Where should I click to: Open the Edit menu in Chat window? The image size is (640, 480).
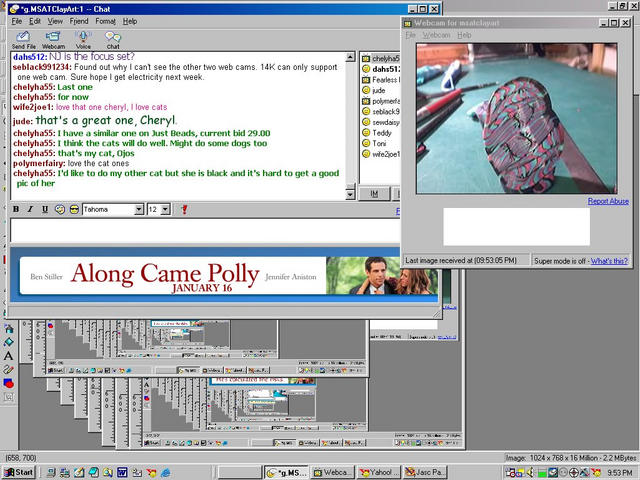point(35,21)
